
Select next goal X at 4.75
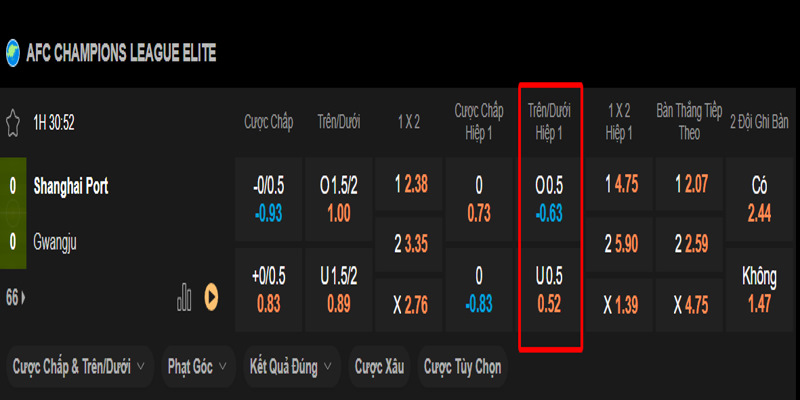tap(689, 305)
